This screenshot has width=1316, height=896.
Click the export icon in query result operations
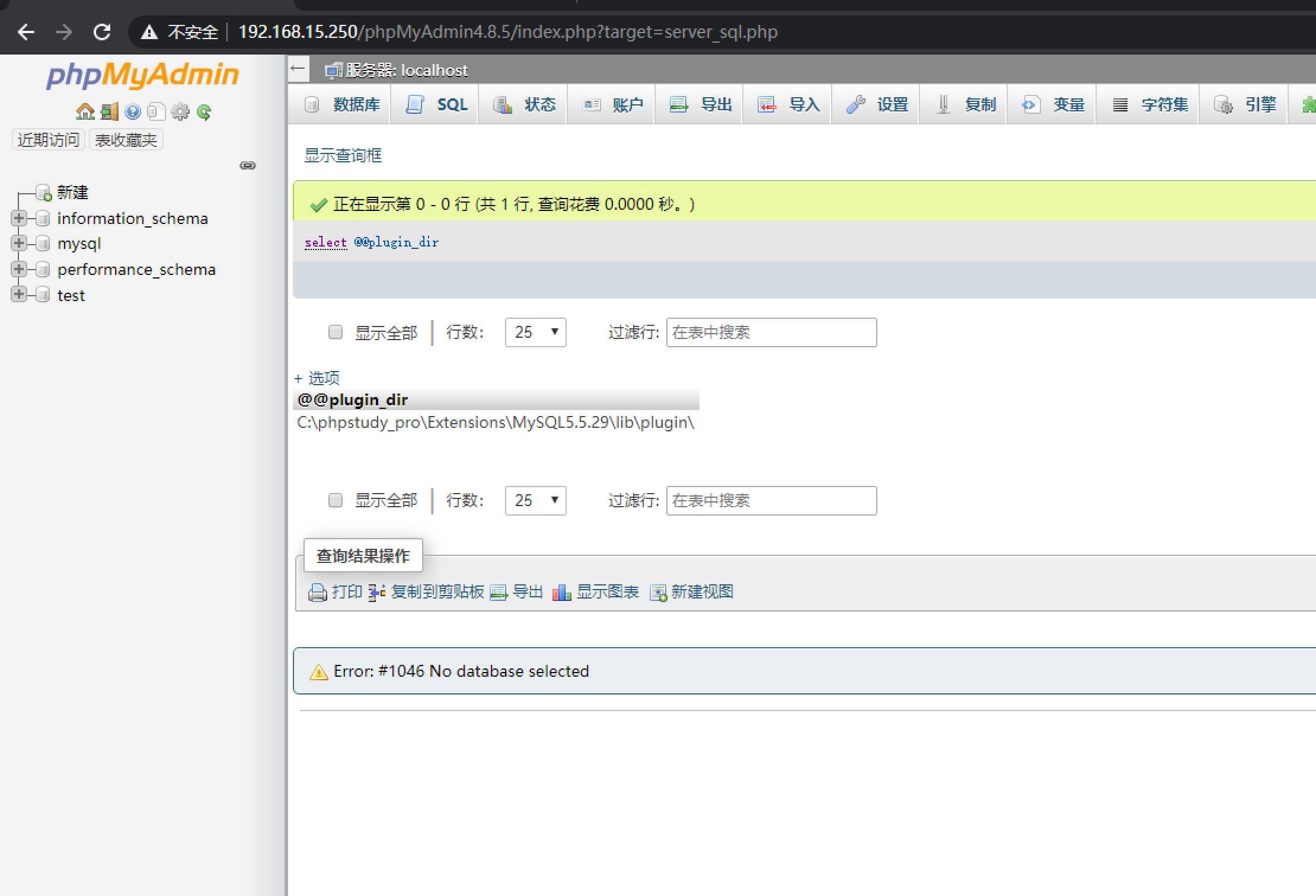pyautogui.click(x=499, y=592)
